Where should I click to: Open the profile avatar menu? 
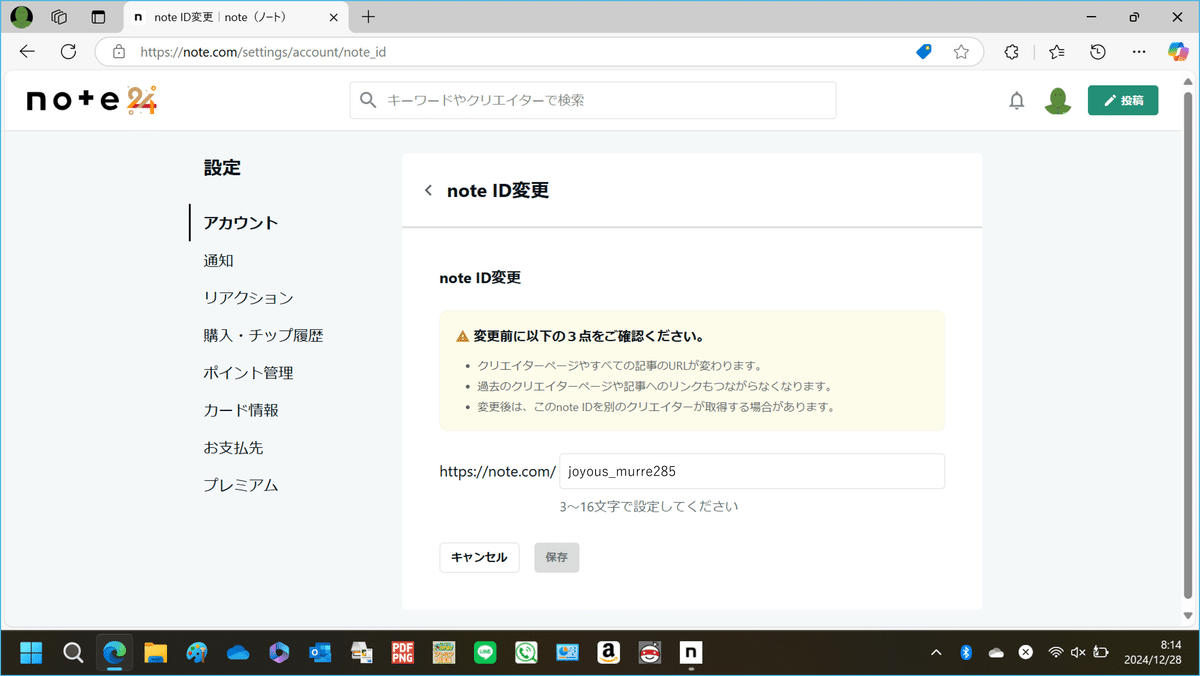pos(1058,100)
